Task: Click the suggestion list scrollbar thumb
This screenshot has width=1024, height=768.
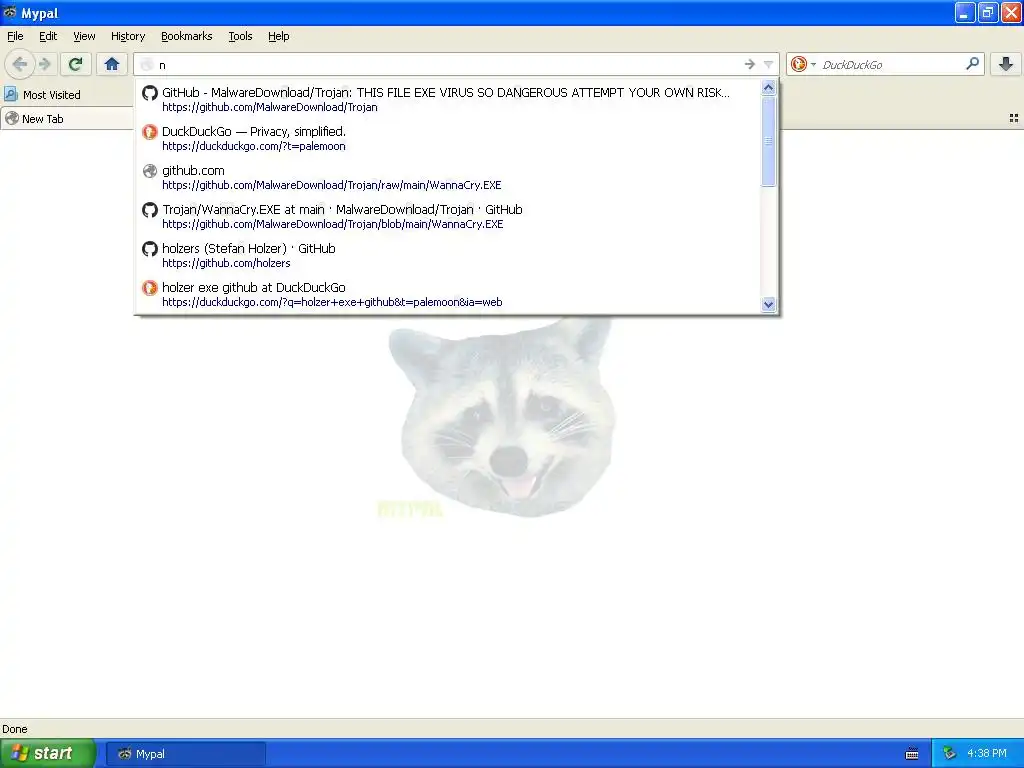Action: click(769, 141)
